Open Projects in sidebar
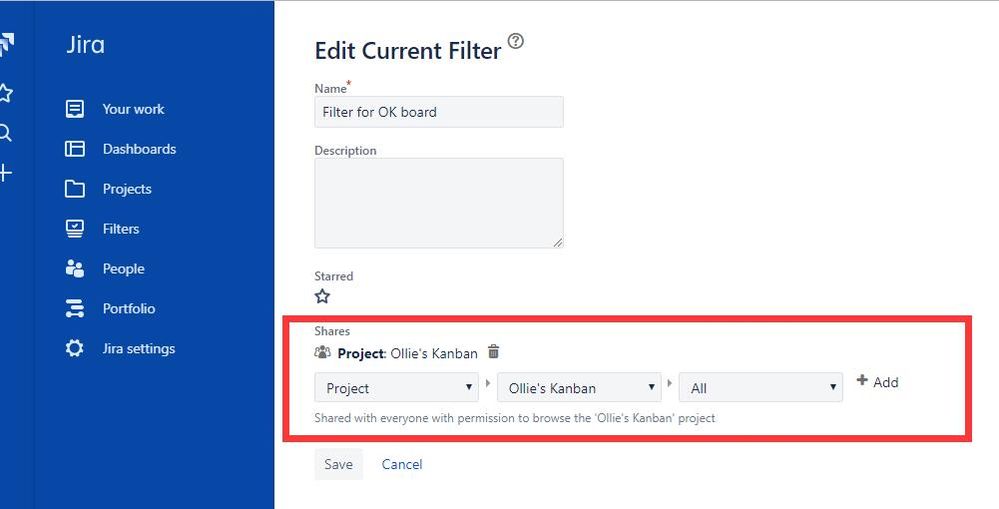 coord(127,189)
